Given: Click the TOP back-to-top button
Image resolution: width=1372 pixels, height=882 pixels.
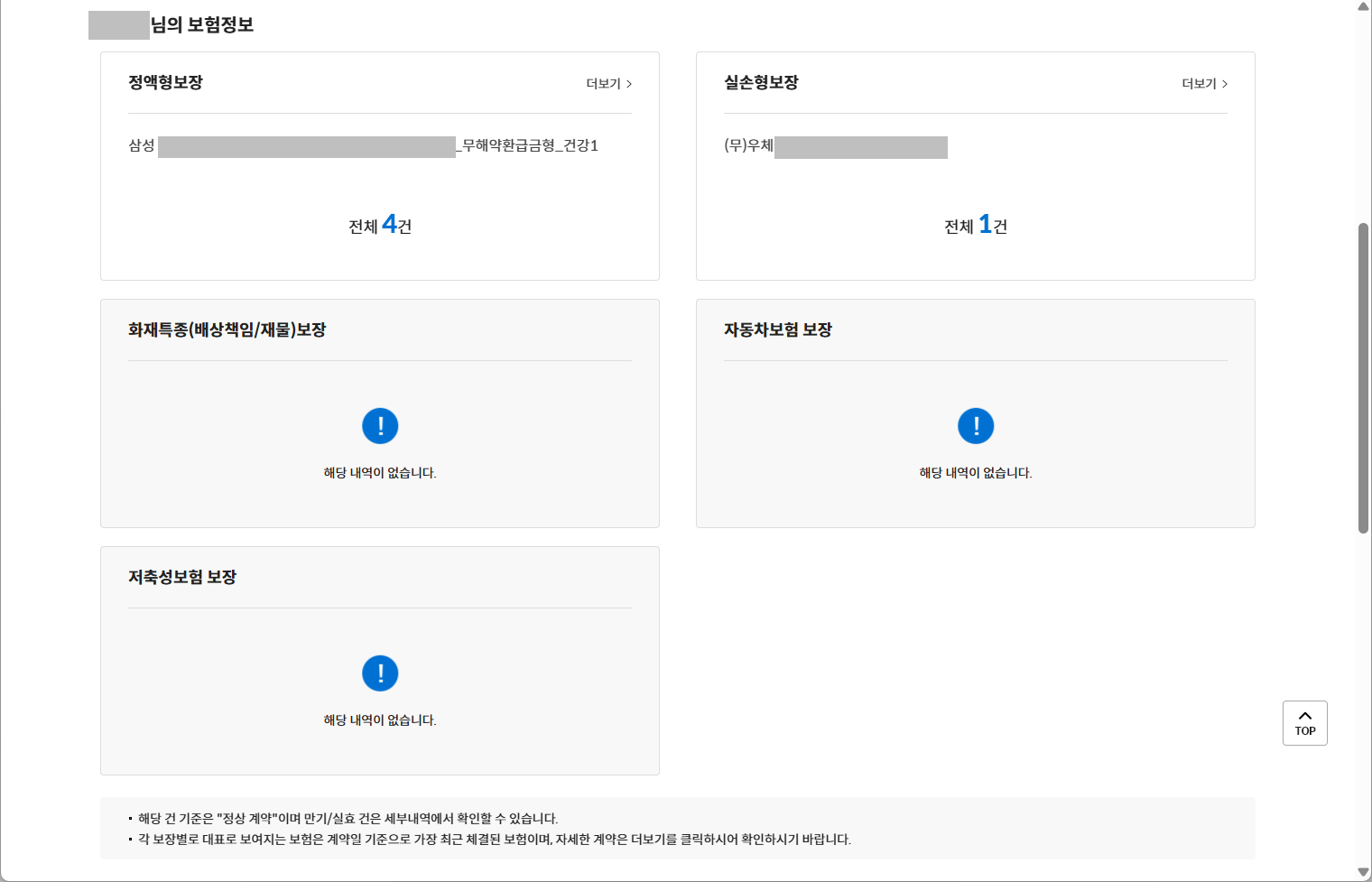Looking at the screenshot, I should (1305, 723).
